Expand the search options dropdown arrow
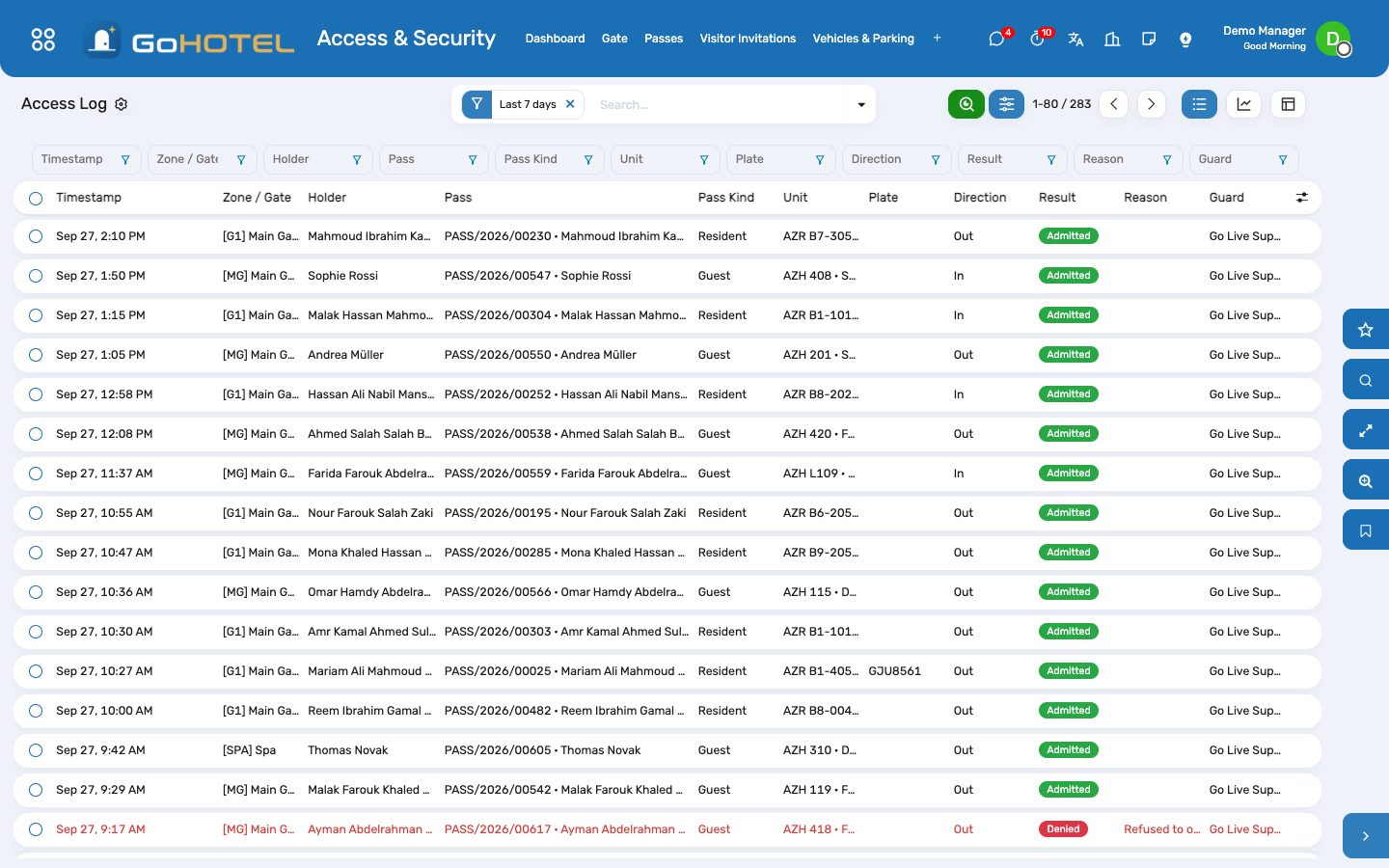Image resolution: width=1389 pixels, height=868 pixels. point(861,105)
